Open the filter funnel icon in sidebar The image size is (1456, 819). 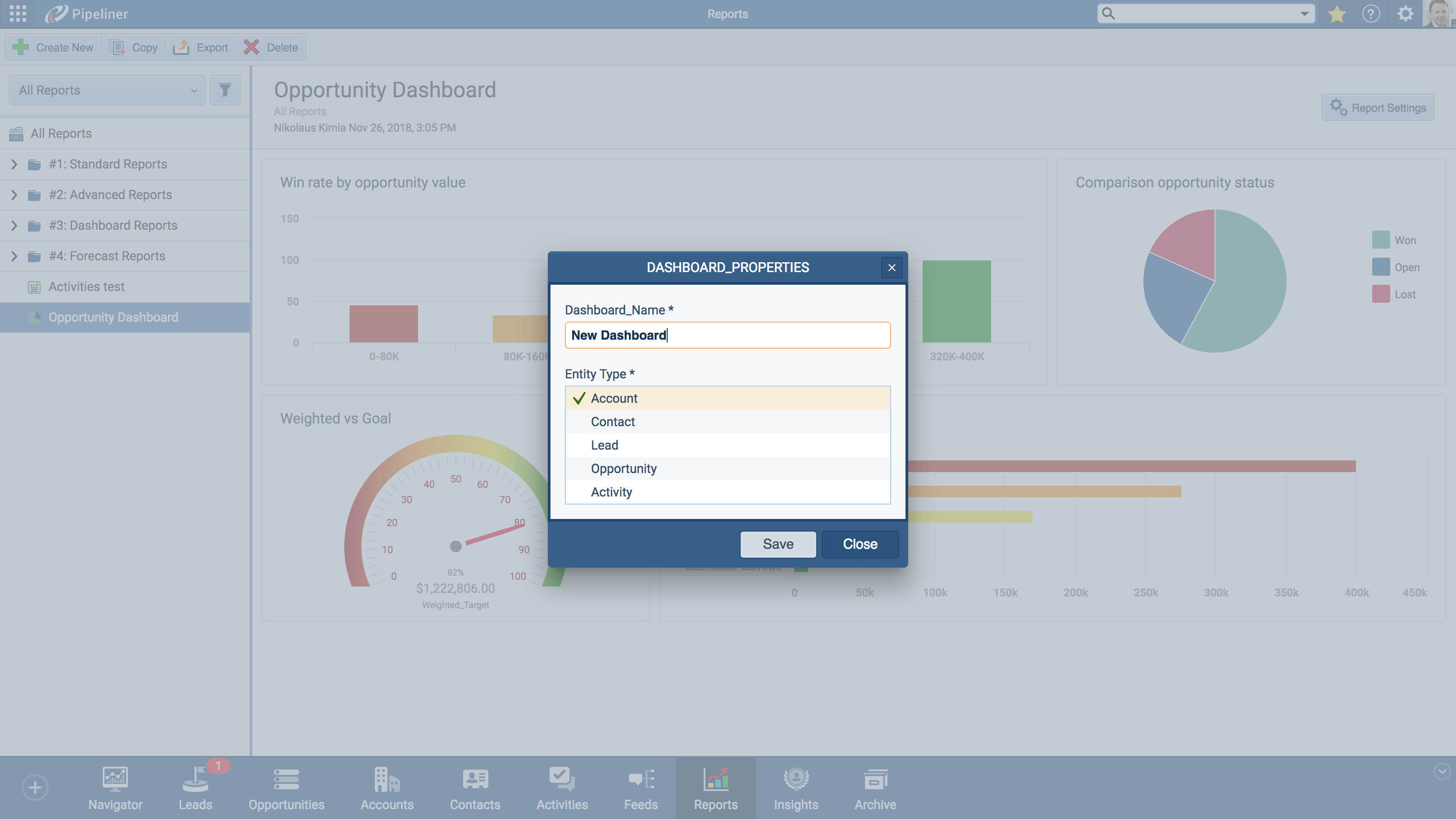pyautogui.click(x=225, y=91)
